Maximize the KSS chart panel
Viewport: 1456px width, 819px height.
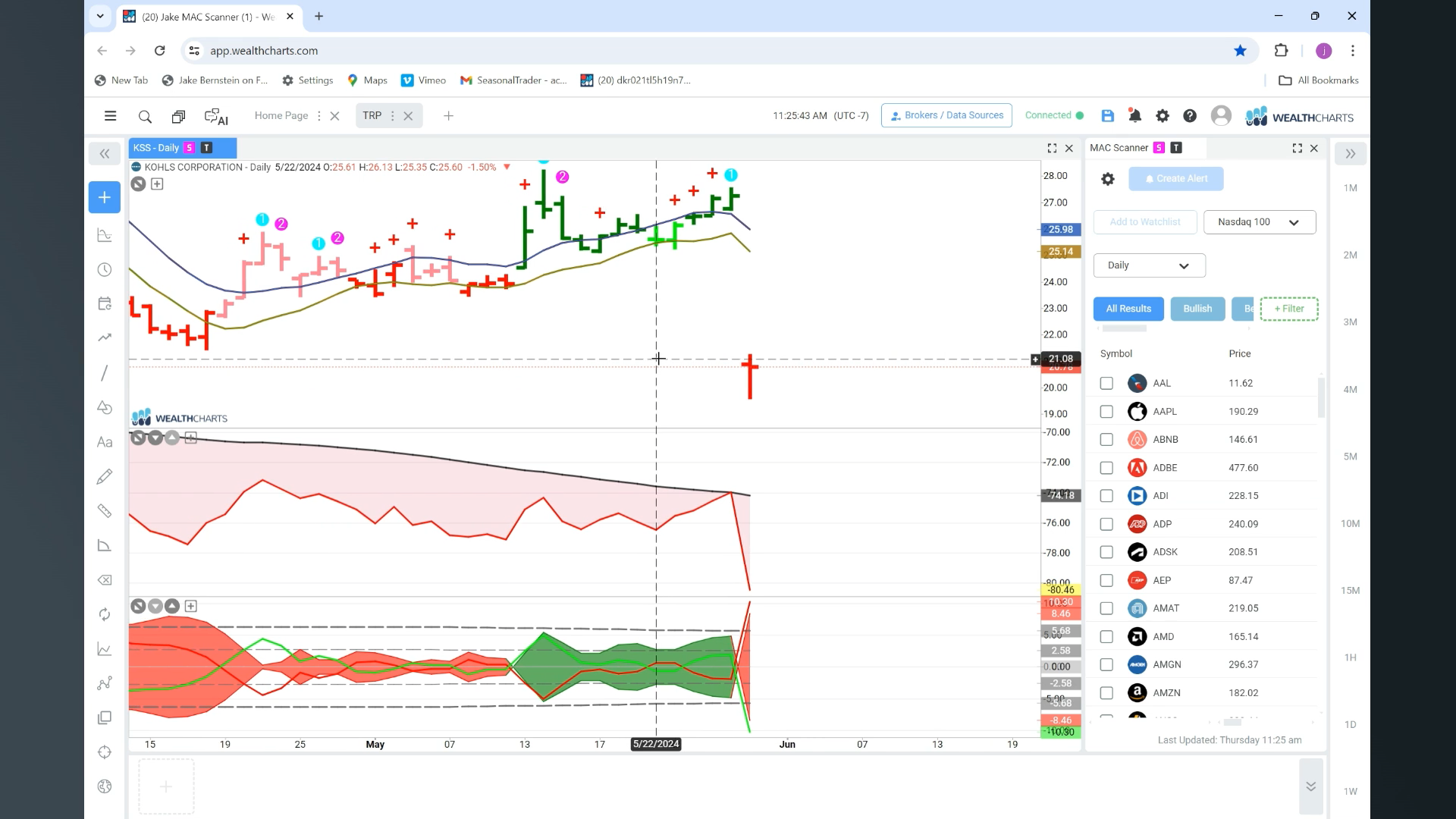coord(1052,149)
